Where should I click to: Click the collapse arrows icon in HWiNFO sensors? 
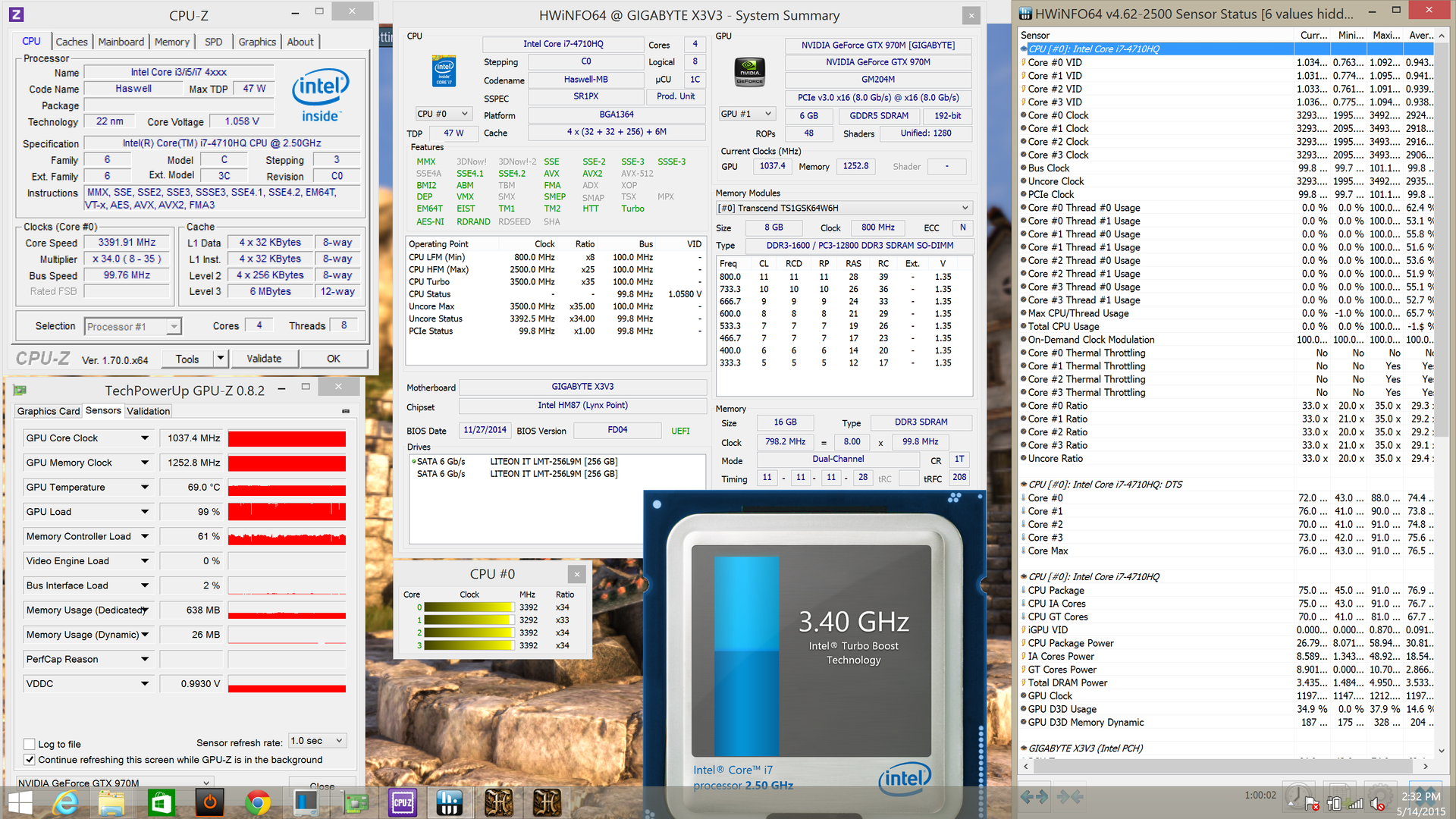point(1069,796)
